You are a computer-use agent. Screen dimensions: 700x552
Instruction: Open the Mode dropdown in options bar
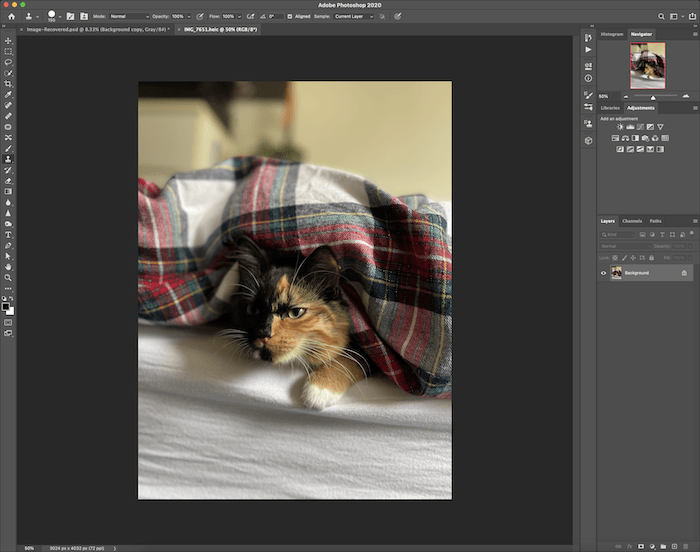(x=129, y=17)
